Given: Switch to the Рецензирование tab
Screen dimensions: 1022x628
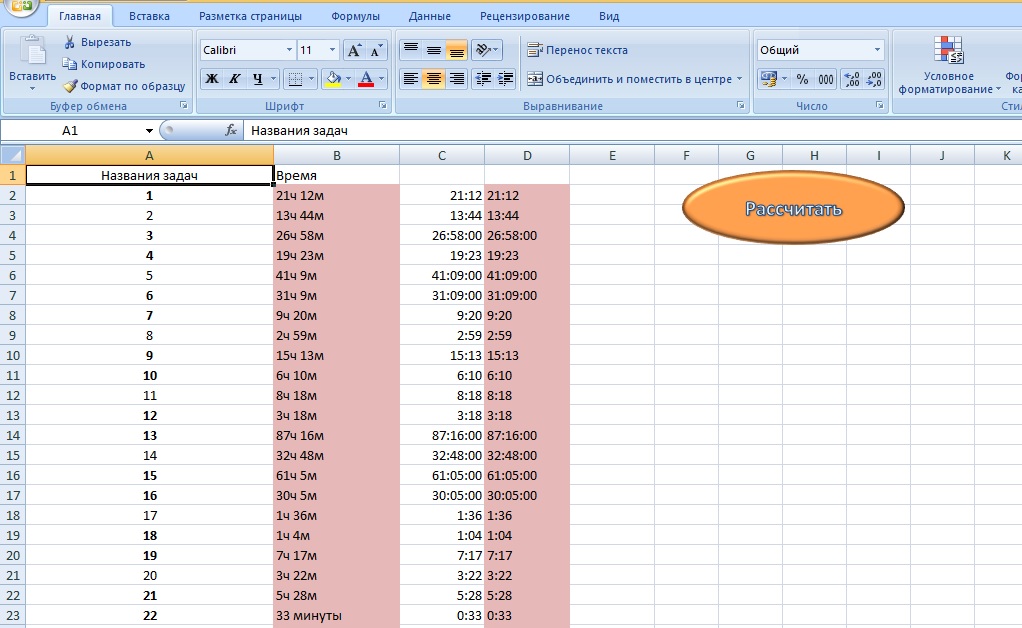Looking at the screenshot, I should click(525, 16).
